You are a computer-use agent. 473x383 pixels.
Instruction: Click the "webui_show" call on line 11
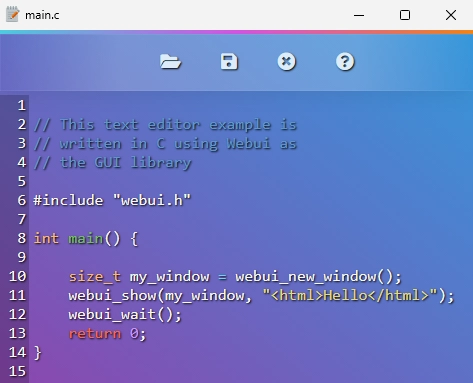pyautogui.click(x=113, y=296)
